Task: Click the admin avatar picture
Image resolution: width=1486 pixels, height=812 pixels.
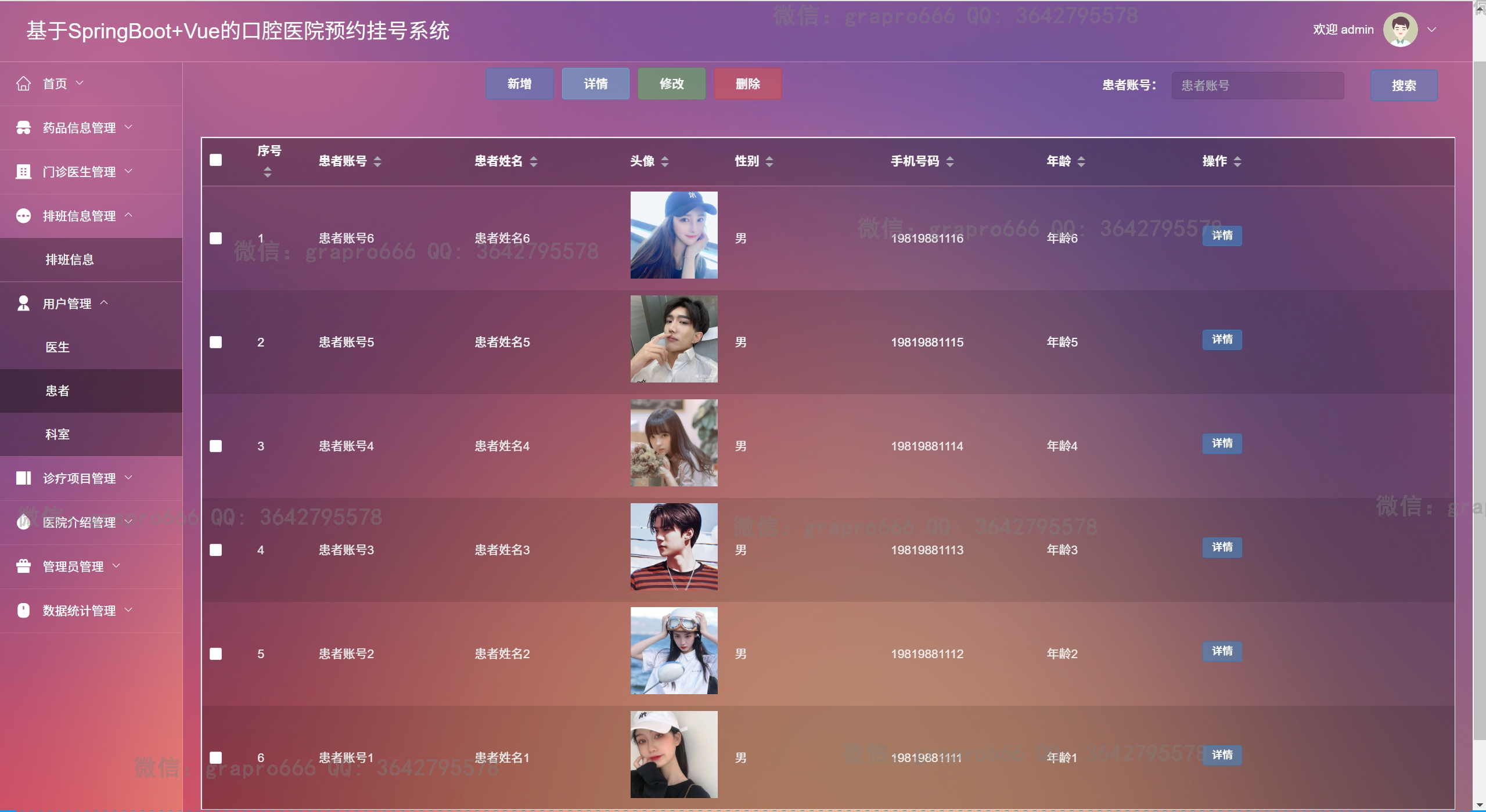Action: (1400, 30)
